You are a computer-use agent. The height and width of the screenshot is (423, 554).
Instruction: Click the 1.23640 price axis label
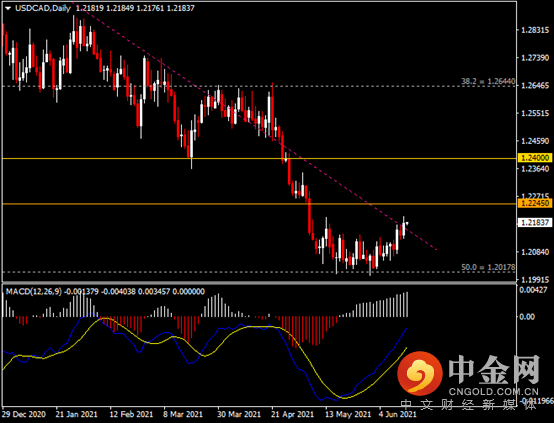point(535,169)
